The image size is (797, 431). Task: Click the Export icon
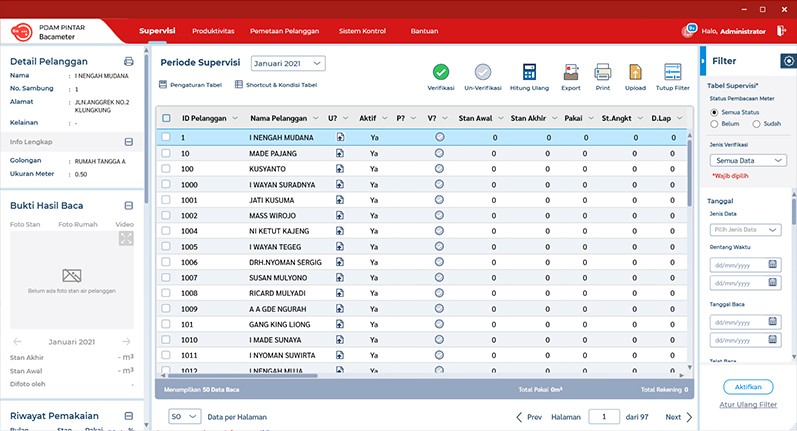[x=570, y=72]
